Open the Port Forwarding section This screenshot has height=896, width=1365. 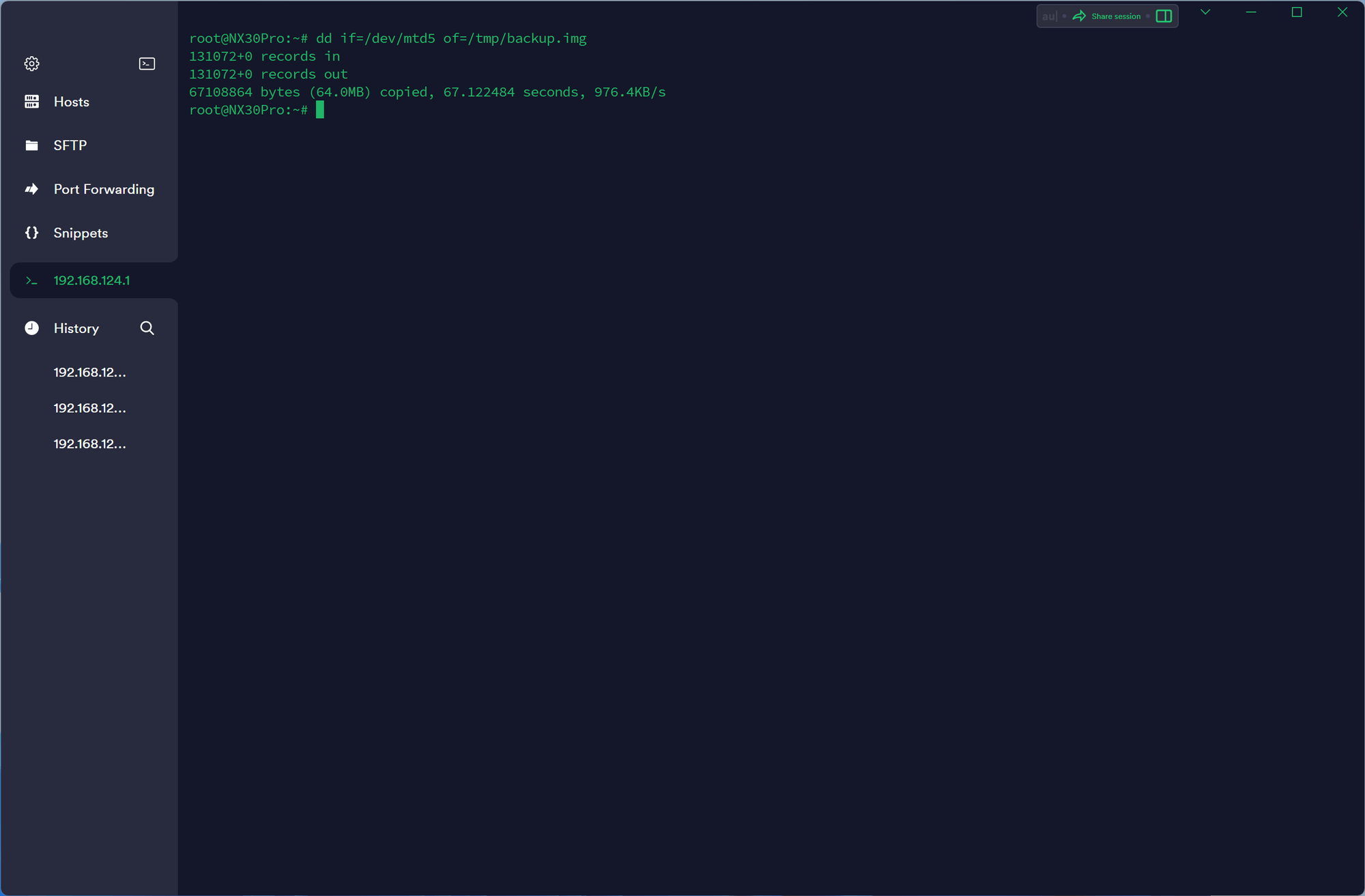point(104,189)
